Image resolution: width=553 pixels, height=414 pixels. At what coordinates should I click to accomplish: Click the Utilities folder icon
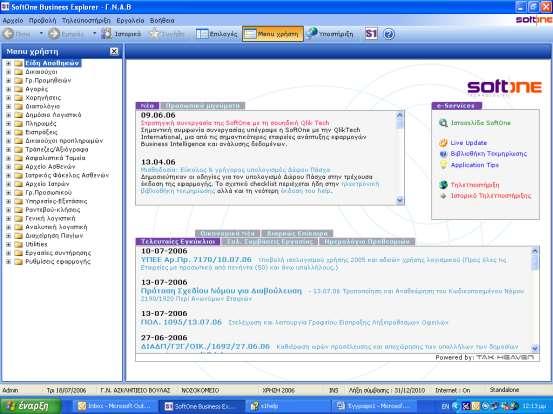click(18, 244)
